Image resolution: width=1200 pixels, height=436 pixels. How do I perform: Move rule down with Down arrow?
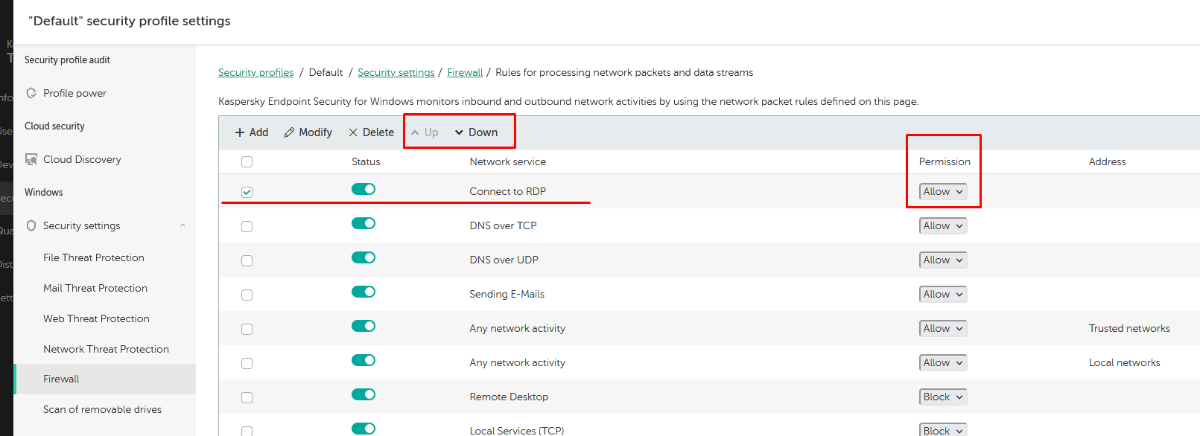click(475, 132)
